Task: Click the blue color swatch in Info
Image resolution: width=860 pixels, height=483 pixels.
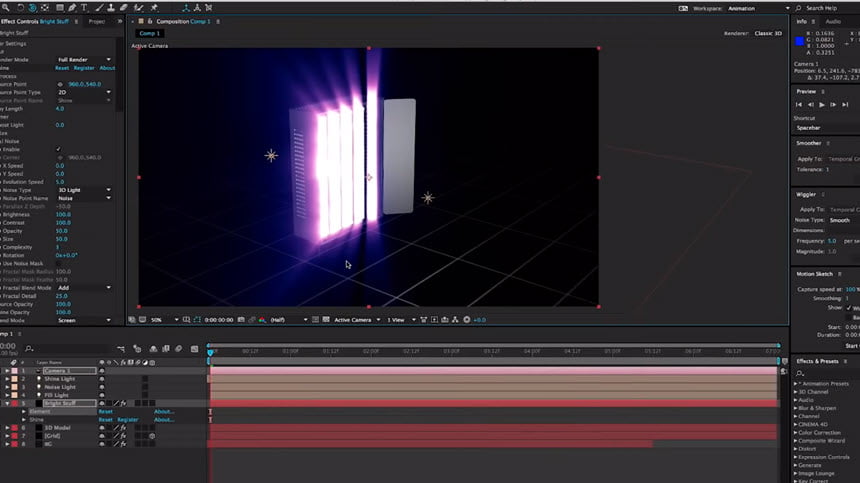Action: tap(799, 41)
